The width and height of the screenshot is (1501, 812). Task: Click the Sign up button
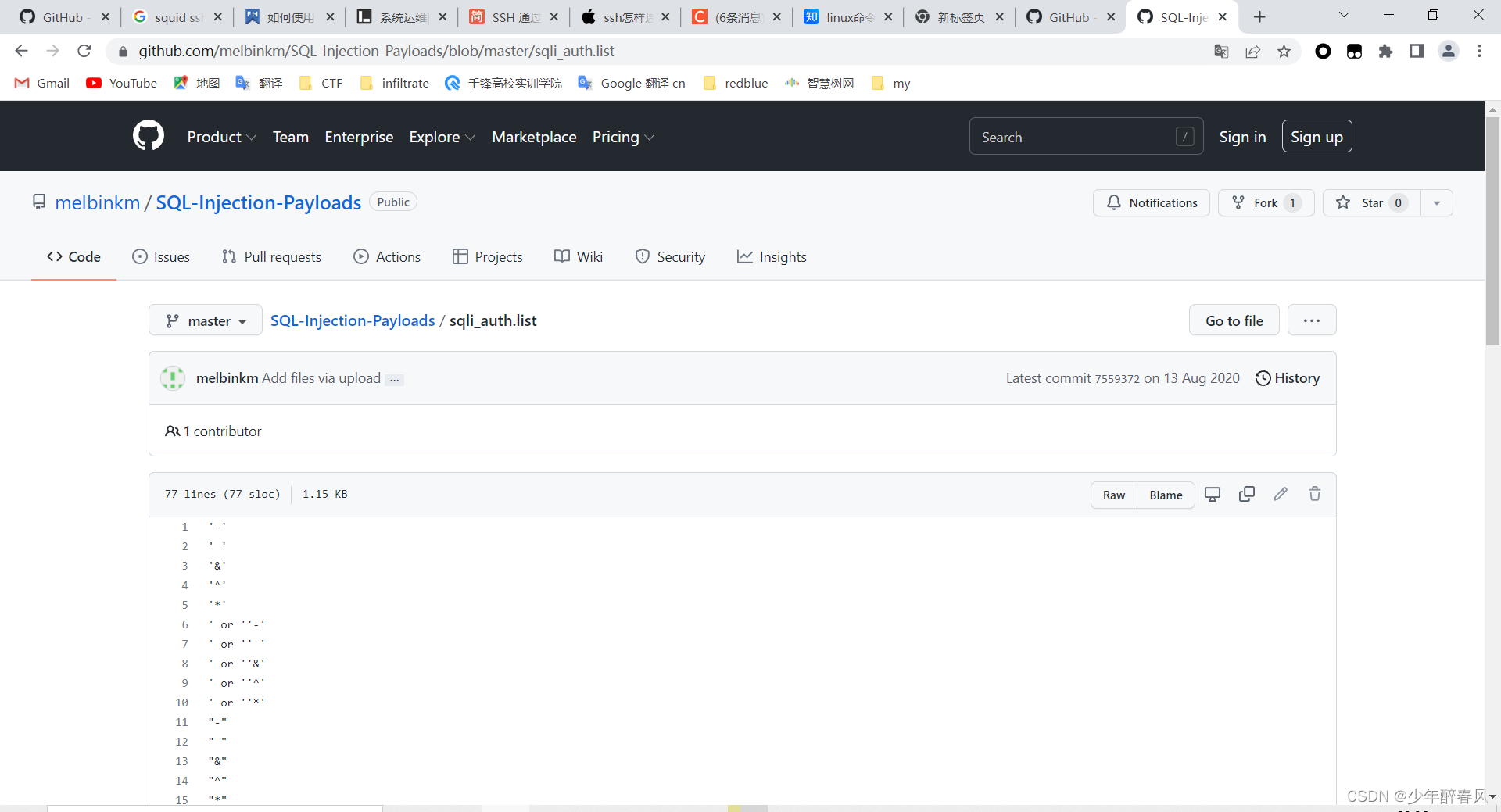tap(1317, 137)
